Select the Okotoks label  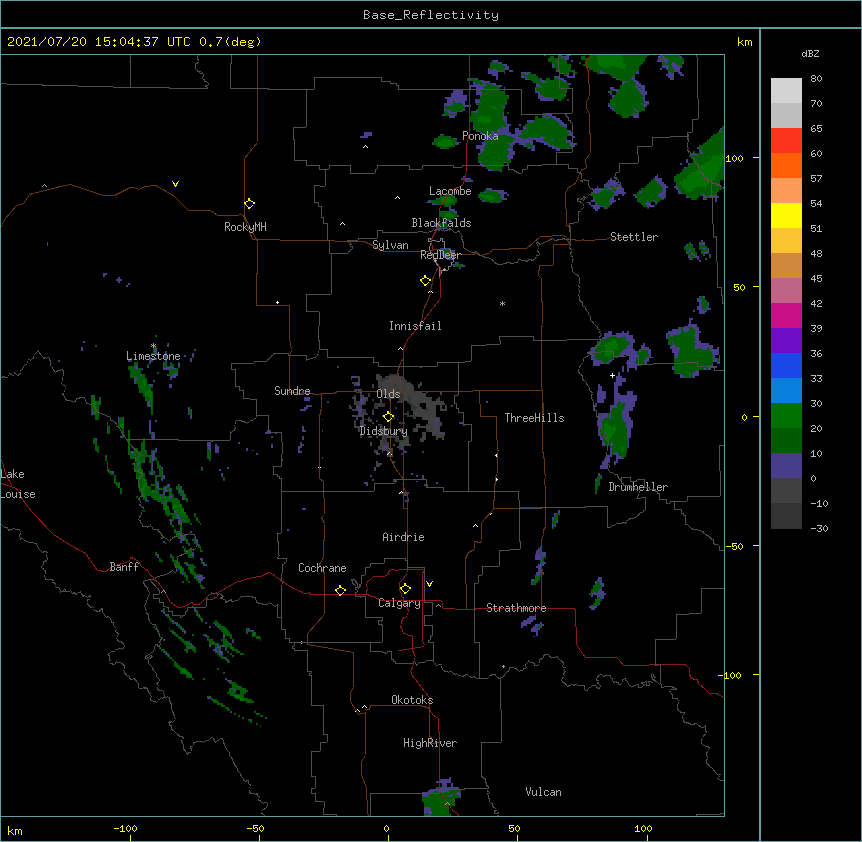coord(412,700)
